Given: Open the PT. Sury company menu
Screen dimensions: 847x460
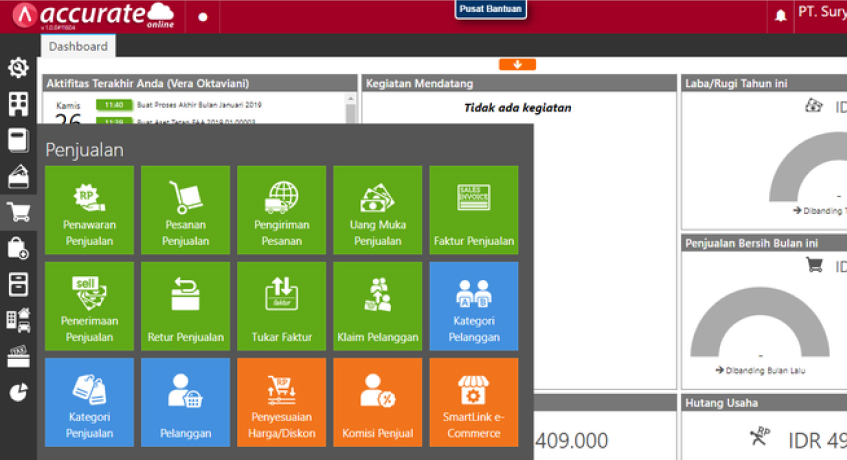Looking at the screenshot, I should (x=821, y=14).
